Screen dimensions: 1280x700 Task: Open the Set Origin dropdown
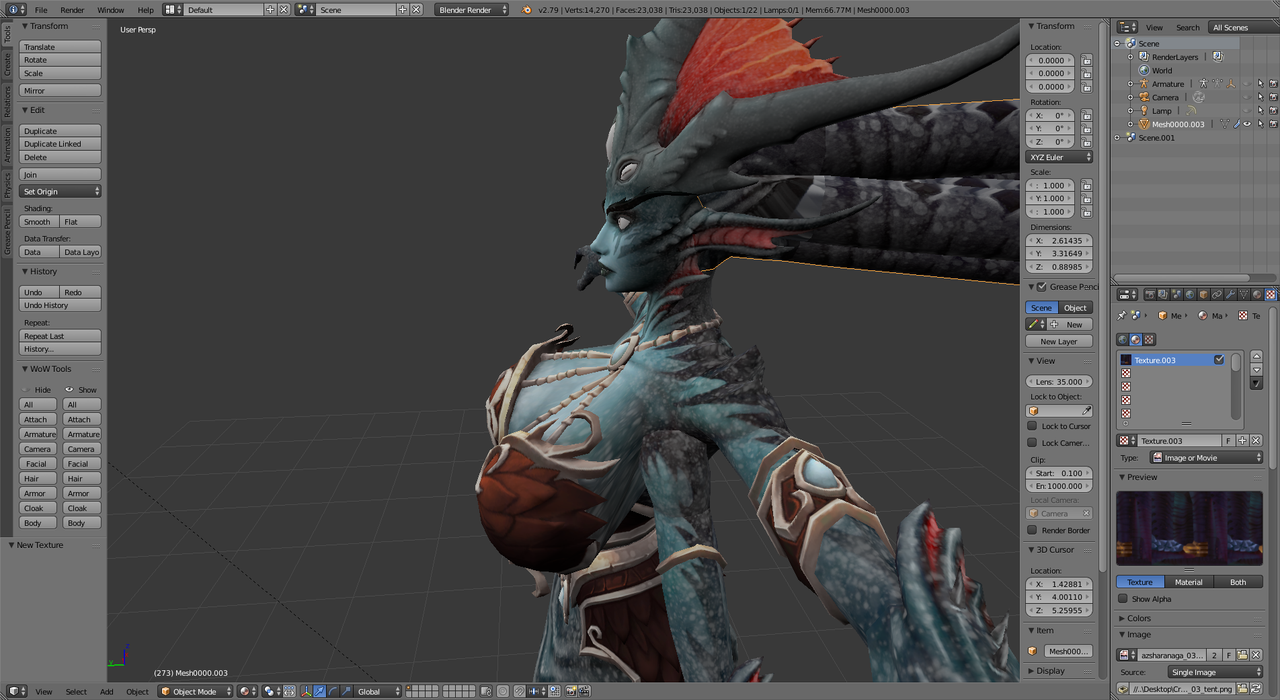click(61, 191)
